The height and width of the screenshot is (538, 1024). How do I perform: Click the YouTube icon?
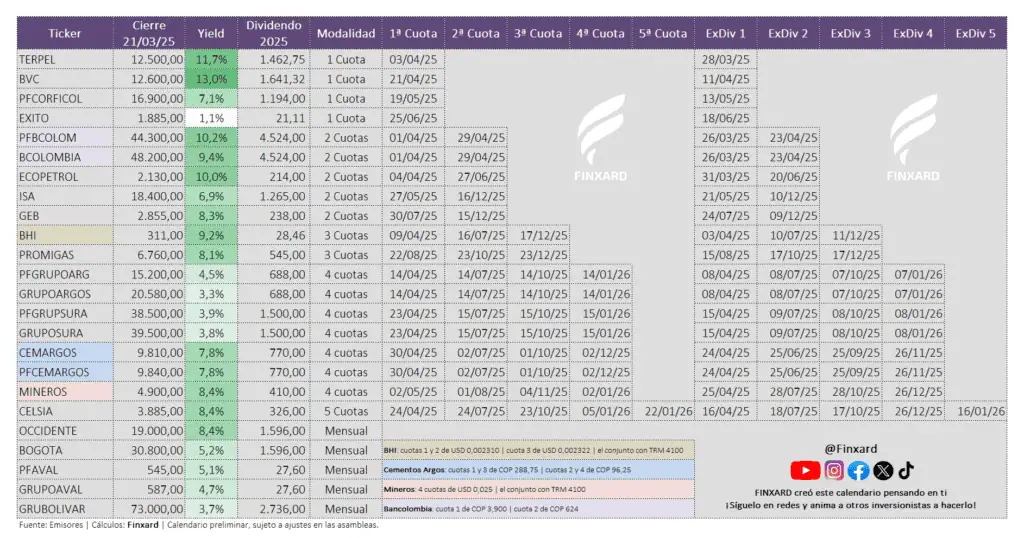coord(805,470)
